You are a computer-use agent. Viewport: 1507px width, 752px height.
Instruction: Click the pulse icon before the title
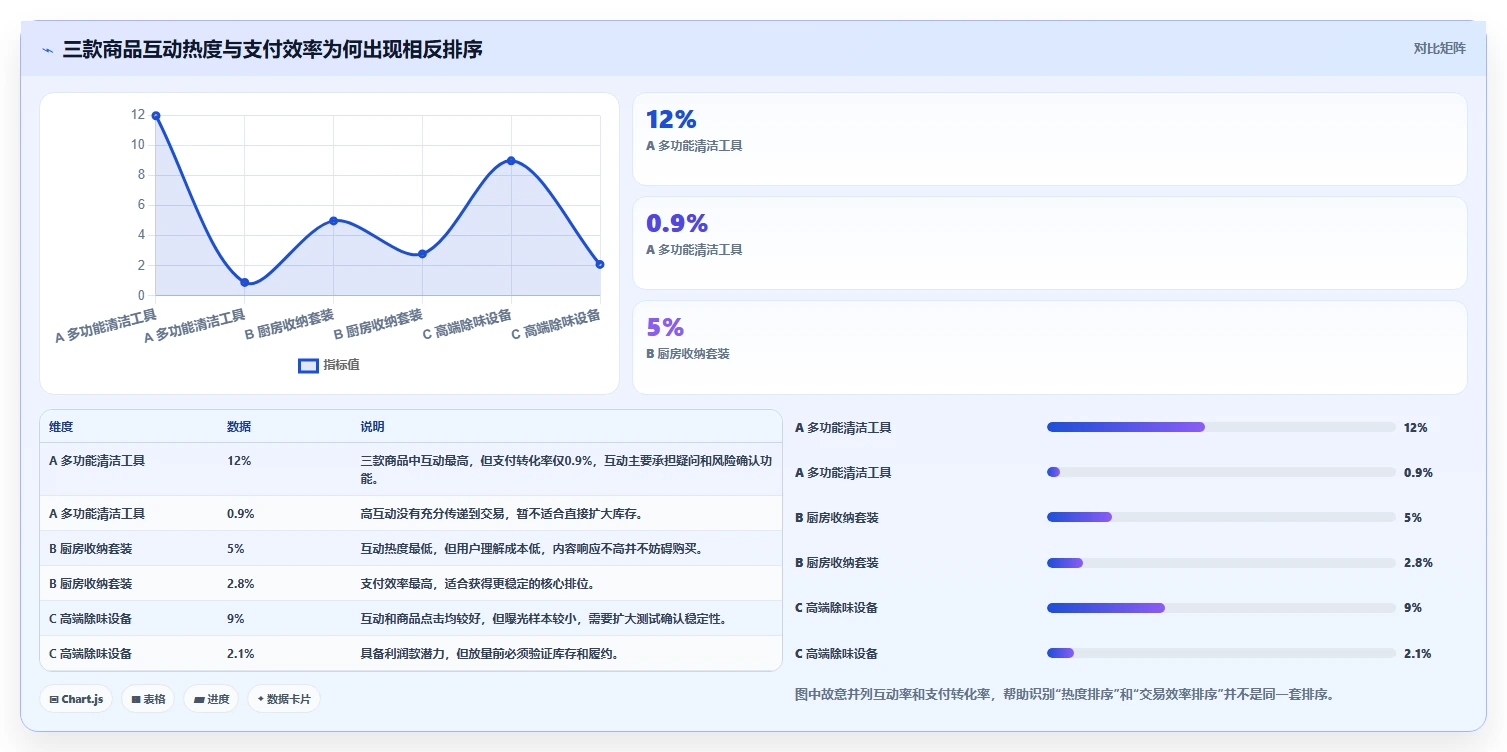48,50
